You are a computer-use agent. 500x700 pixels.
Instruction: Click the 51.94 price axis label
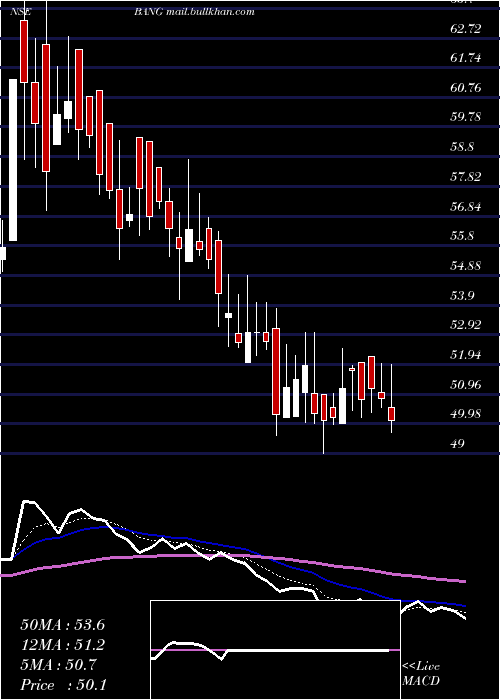pyautogui.click(x=466, y=355)
